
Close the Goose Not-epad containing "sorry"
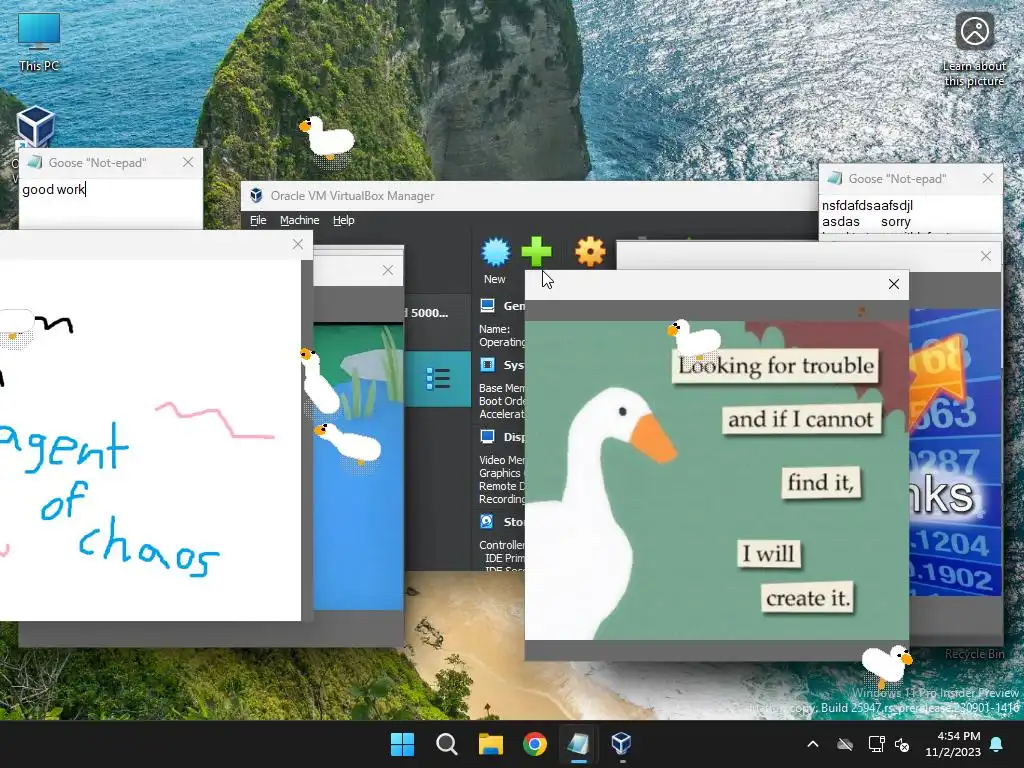coord(987,178)
